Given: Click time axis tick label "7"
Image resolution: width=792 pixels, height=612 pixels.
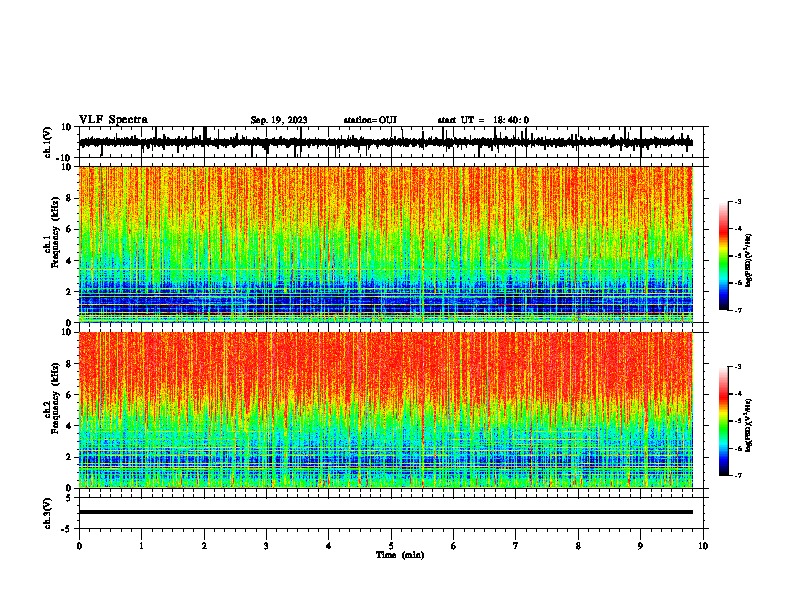Looking at the screenshot, I should point(516,546).
